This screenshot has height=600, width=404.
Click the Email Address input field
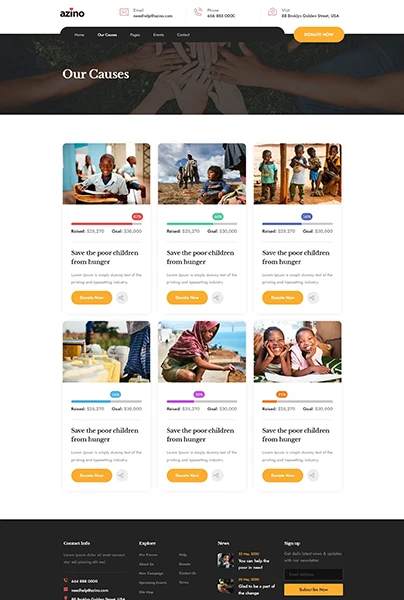[x=313, y=574]
